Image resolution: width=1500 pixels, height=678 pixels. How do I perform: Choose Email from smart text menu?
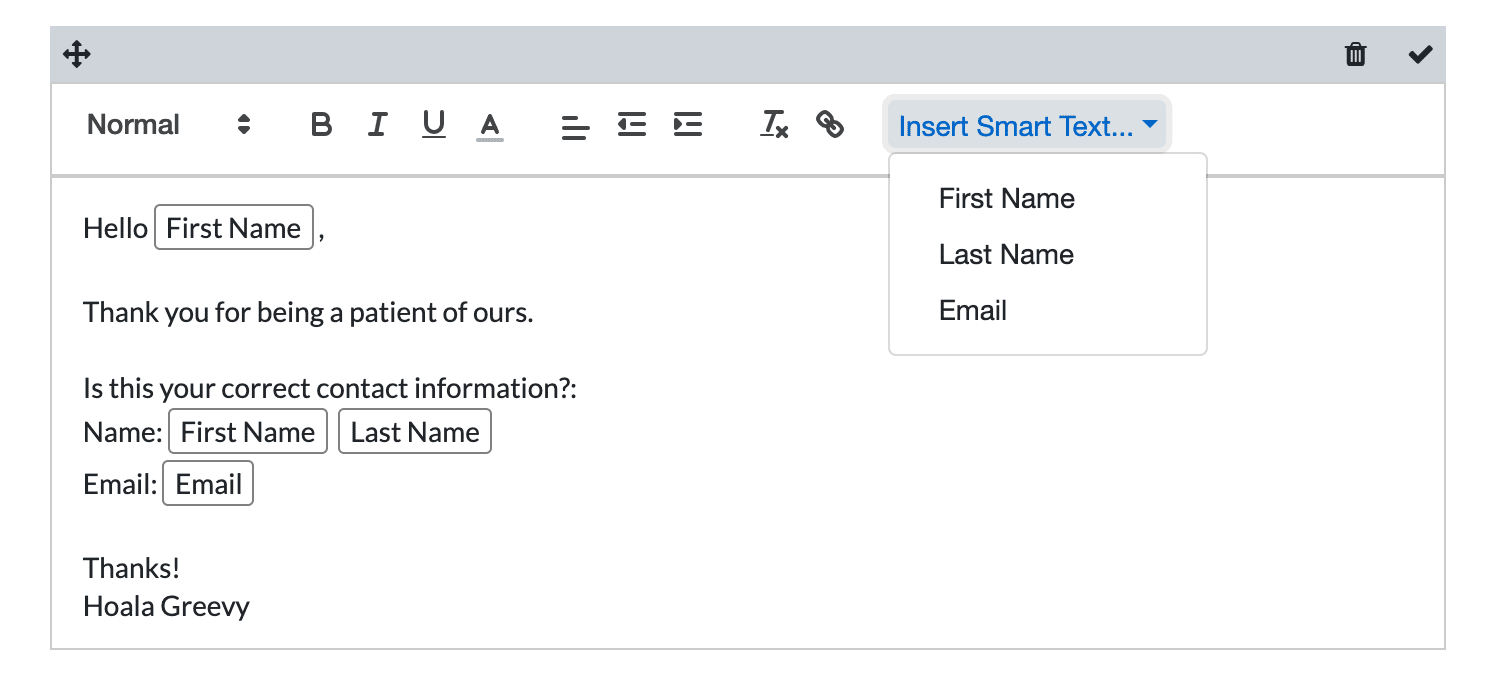click(x=972, y=311)
